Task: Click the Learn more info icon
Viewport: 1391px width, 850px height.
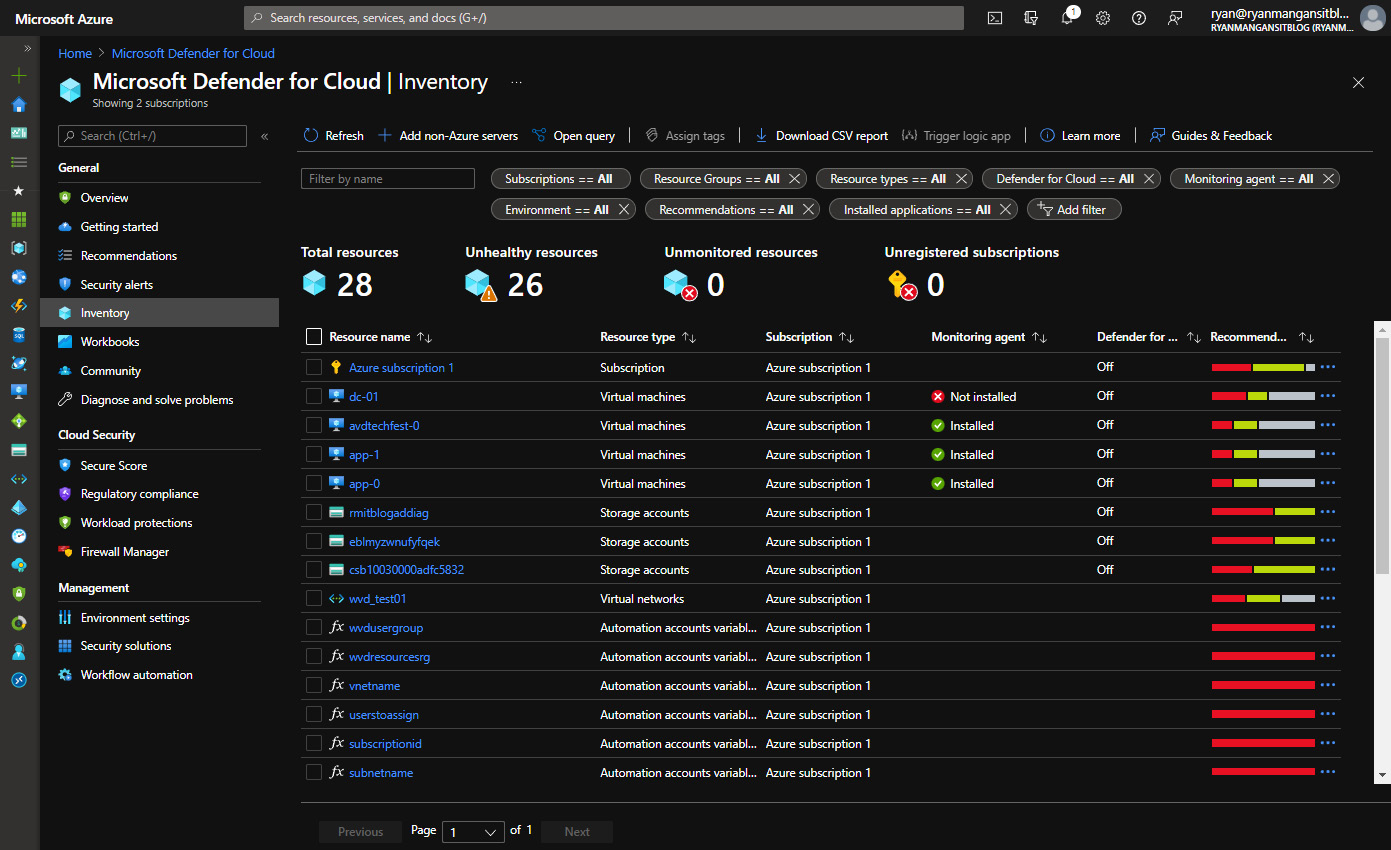Action: [1047, 135]
